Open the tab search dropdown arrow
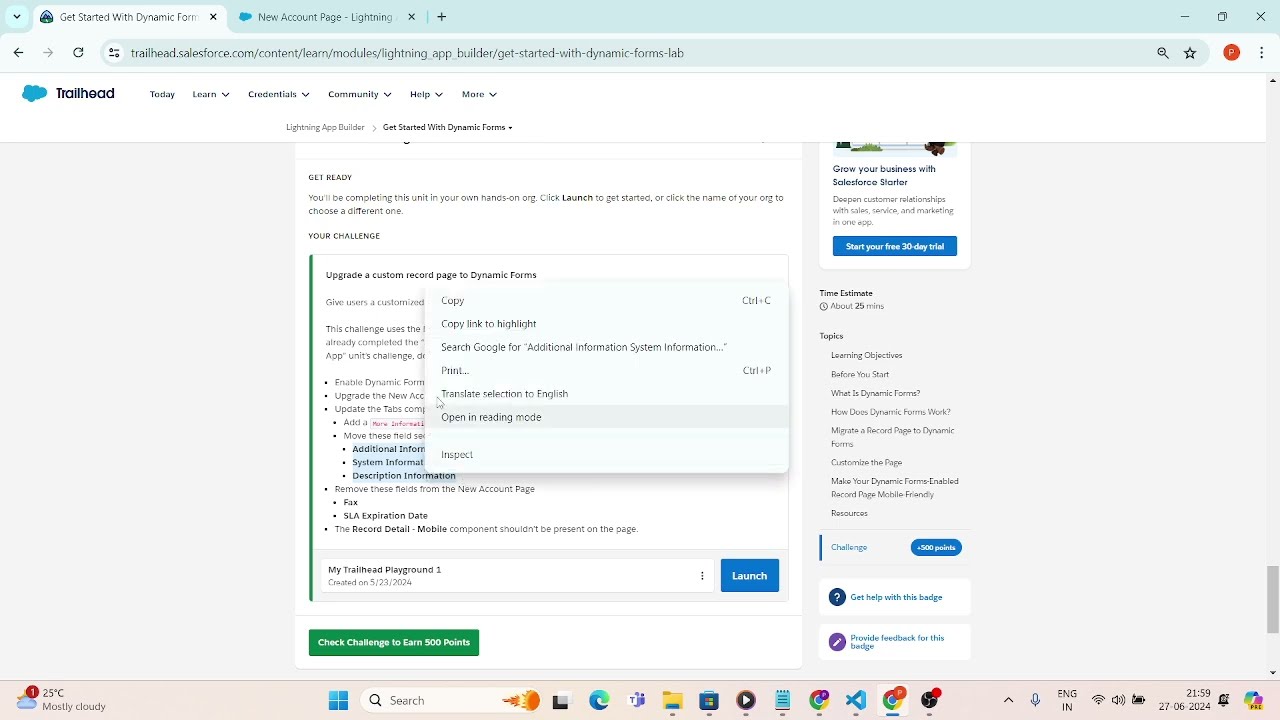The height and width of the screenshot is (720, 1280). [16, 17]
